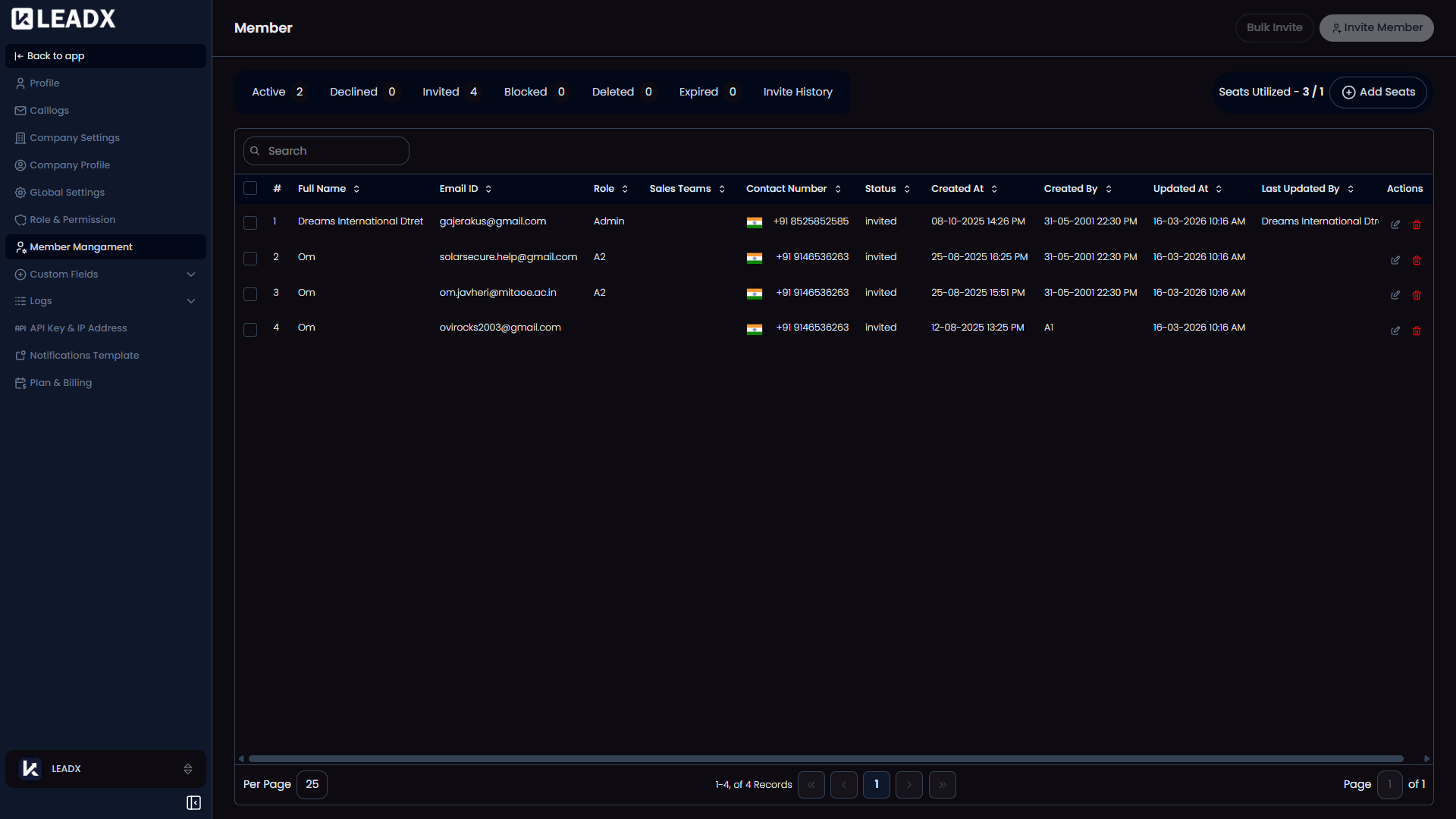
Task: Check the select-all checkbox in table header
Action: point(250,188)
